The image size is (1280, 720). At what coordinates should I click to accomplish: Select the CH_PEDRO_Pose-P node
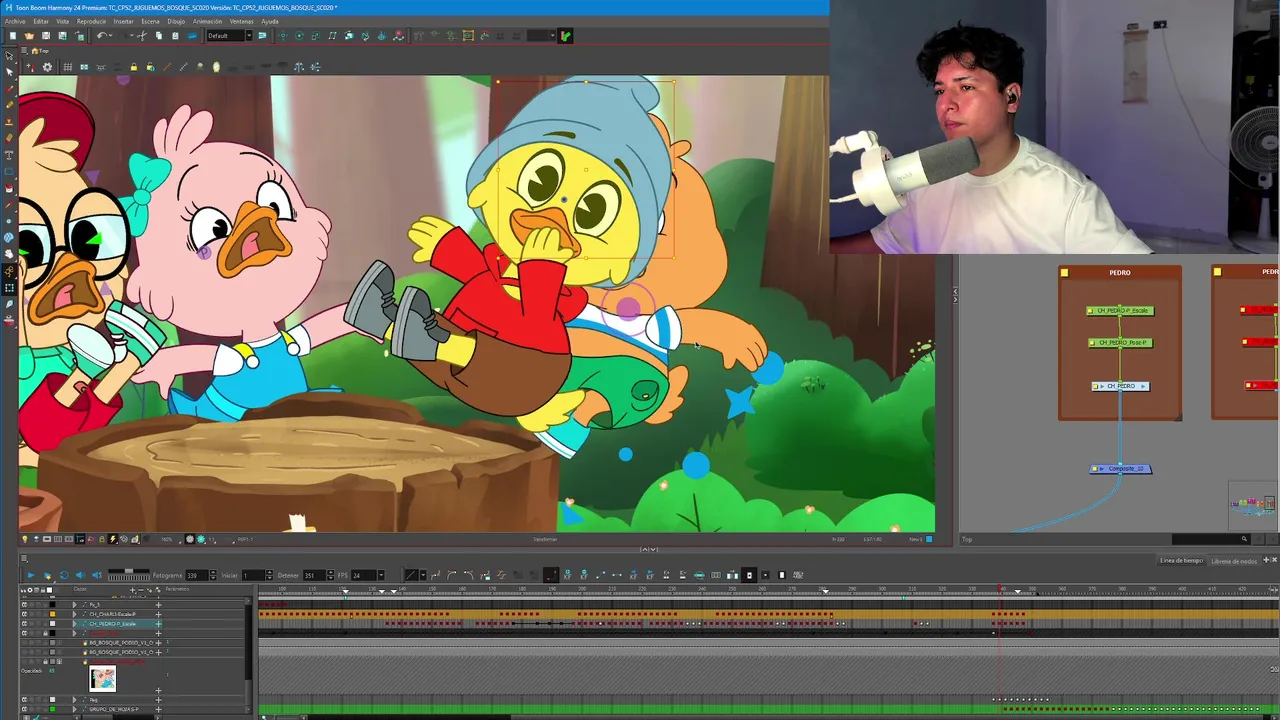pyautogui.click(x=1120, y=343)
